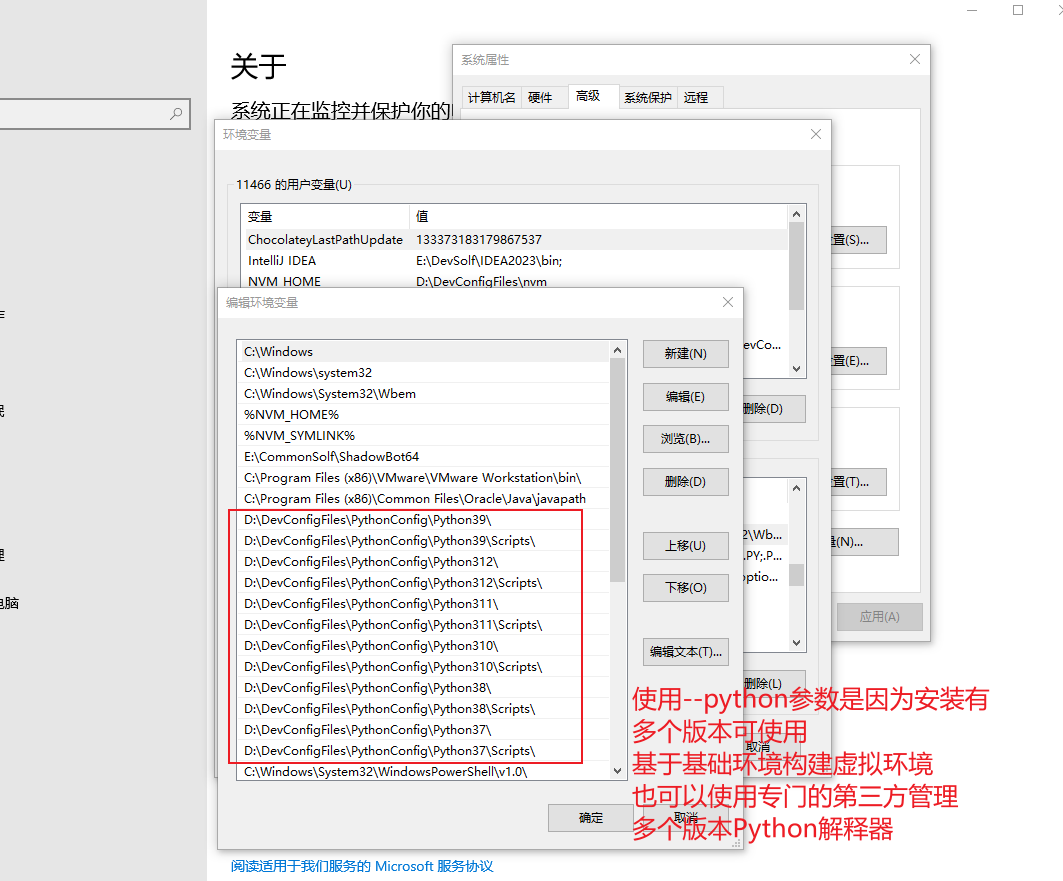Click 编辑(E) button in edit dialog

pos(685,396)
